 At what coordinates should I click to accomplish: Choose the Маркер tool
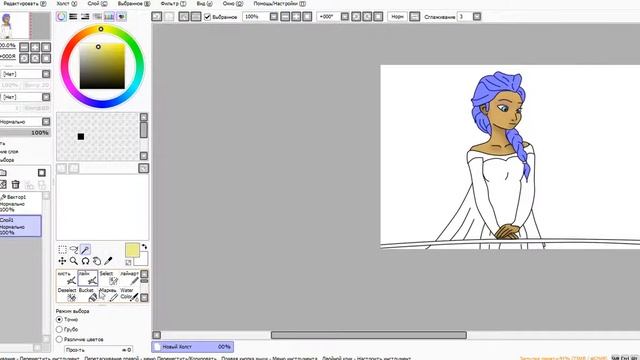(109, 294)
